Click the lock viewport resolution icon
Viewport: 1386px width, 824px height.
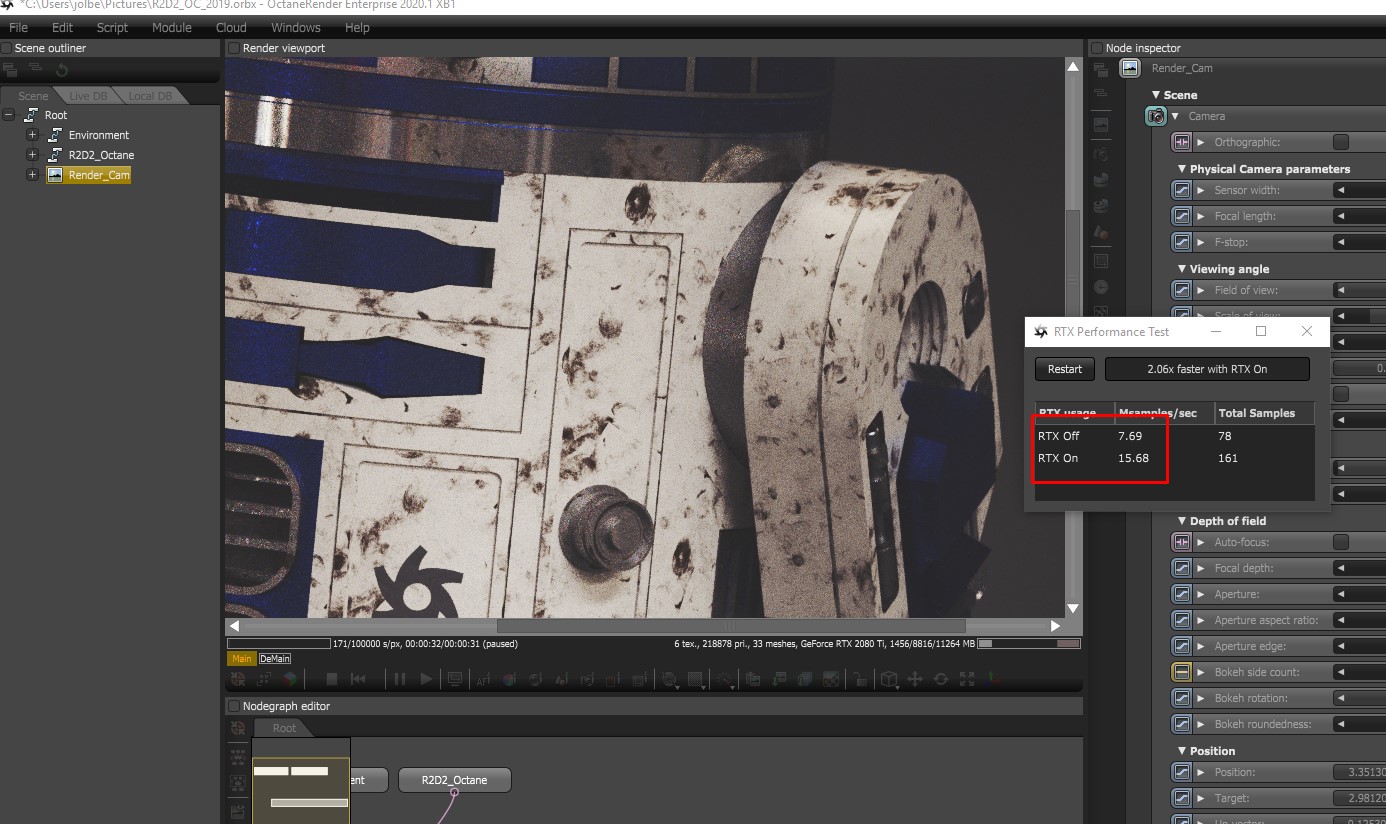coord(859,680)
